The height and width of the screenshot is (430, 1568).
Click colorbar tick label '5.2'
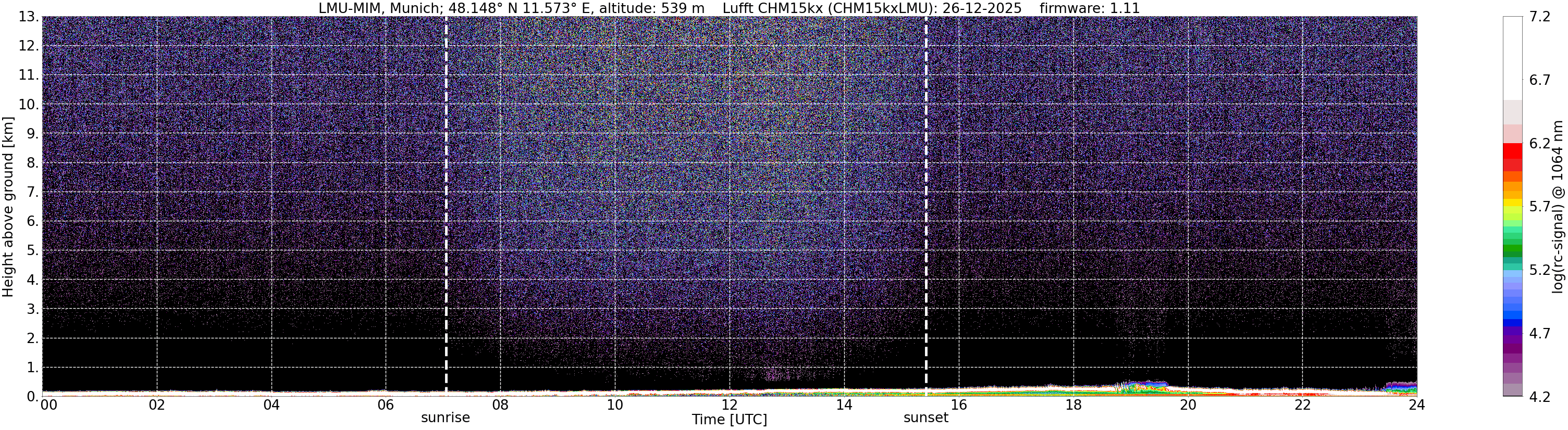[1539, 270]
